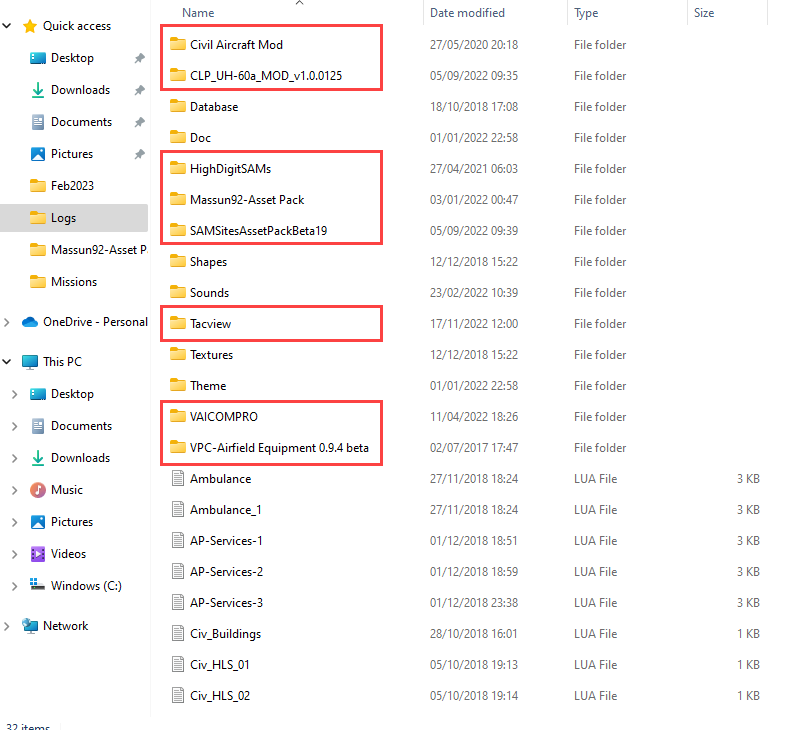
Task: Open Pictures in Quick access
Action: pos(72,154)
